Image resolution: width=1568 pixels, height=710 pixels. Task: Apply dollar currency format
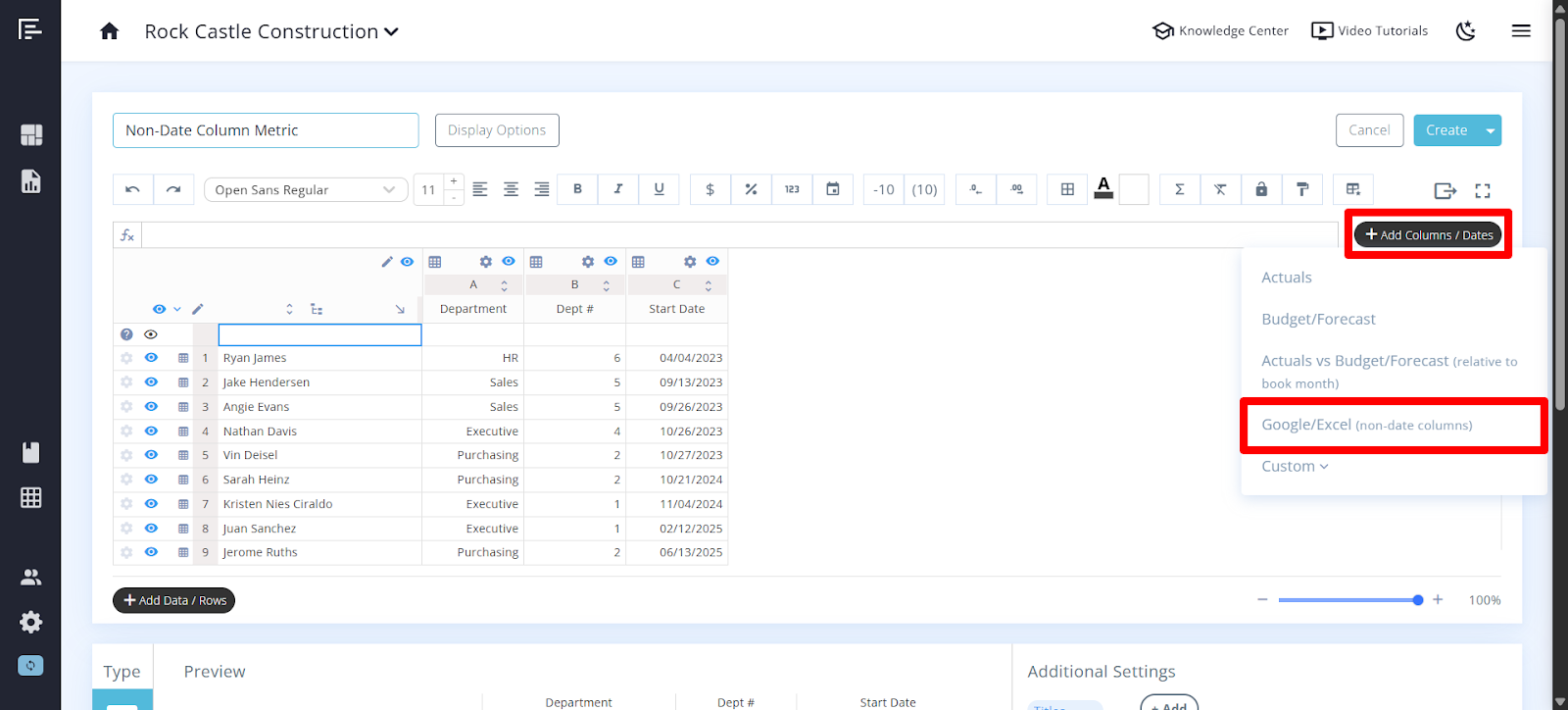[710, 189]
